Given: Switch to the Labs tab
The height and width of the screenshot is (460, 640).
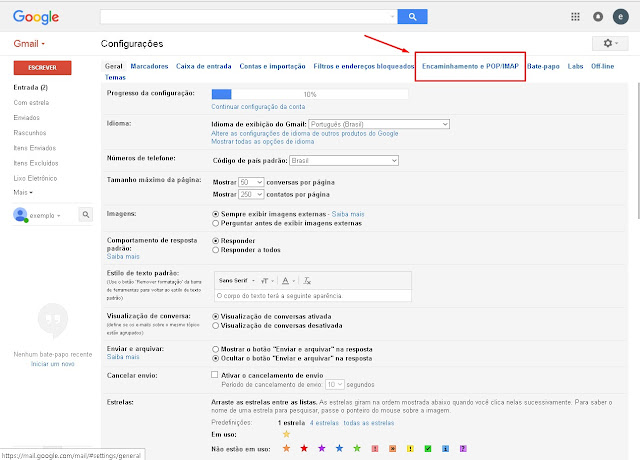Looking at the screenshot, I should 575,66.
